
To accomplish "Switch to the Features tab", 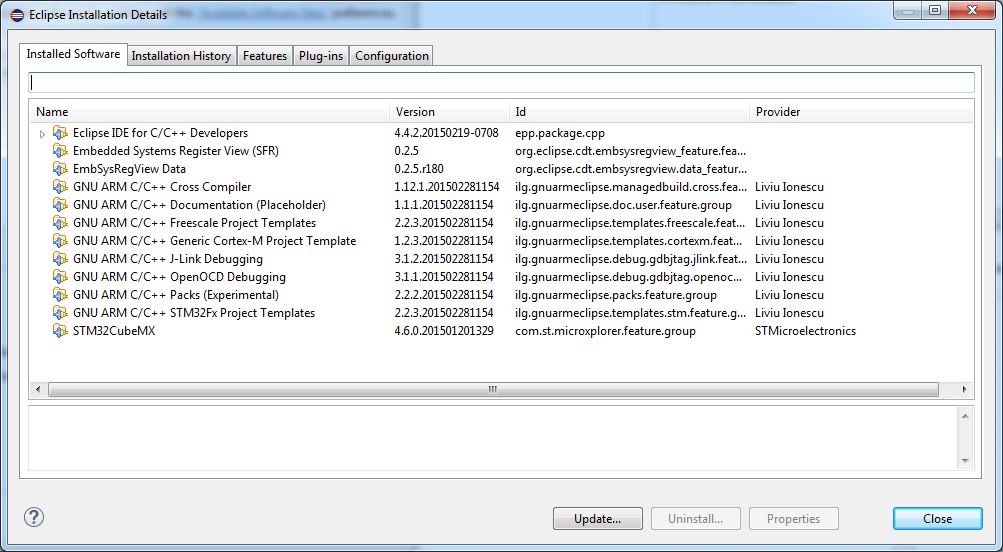I will pos(265,56).
